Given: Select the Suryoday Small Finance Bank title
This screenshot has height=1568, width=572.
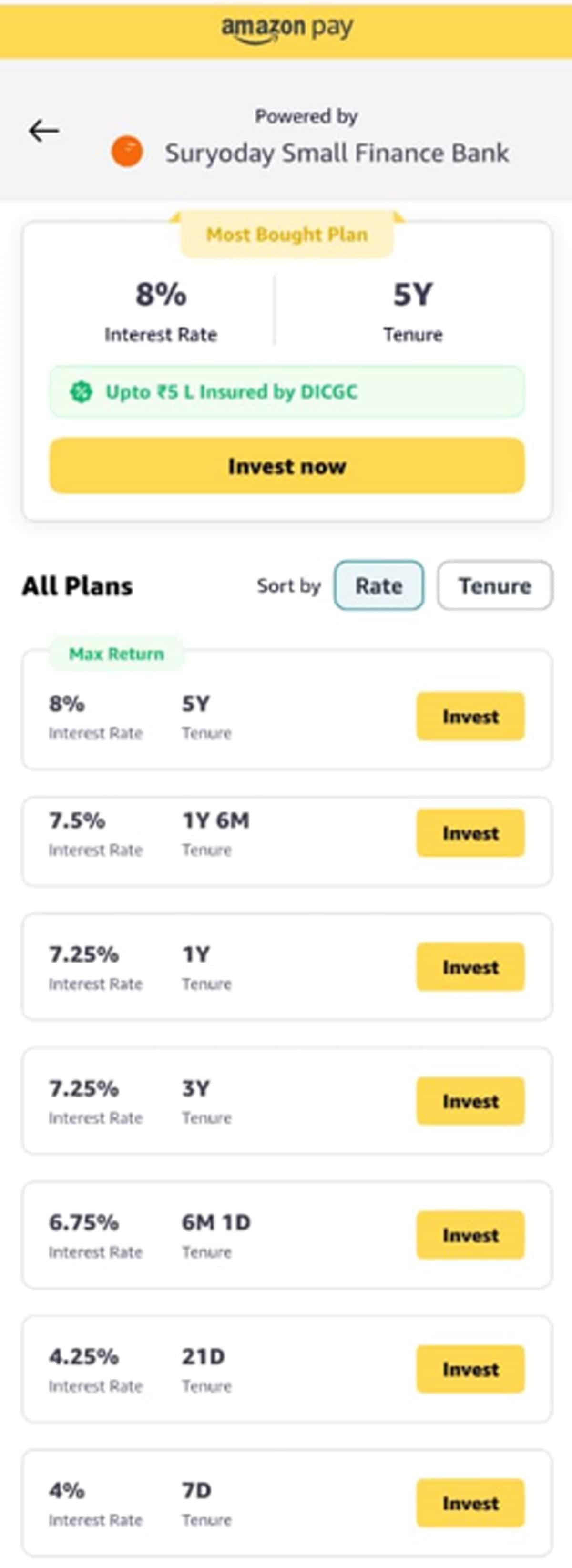Looking at the screenshot, I should (x=337, y=153).
